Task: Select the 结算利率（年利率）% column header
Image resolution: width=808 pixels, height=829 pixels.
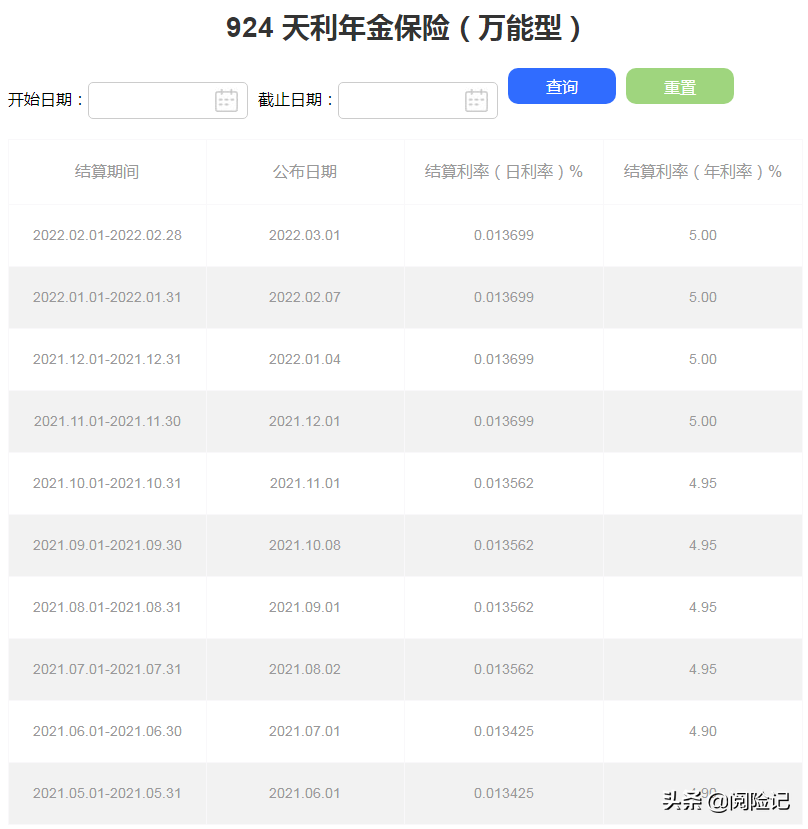Action: point(702,172)
